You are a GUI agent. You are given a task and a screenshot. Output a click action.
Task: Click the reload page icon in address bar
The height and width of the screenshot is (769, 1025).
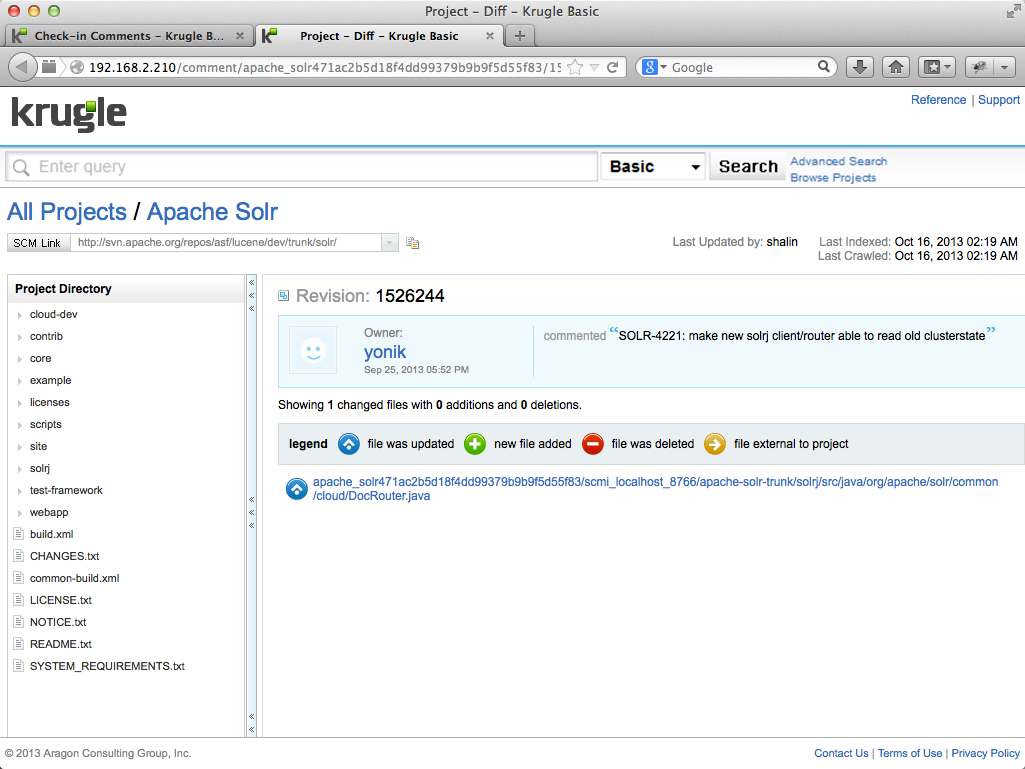613,67
